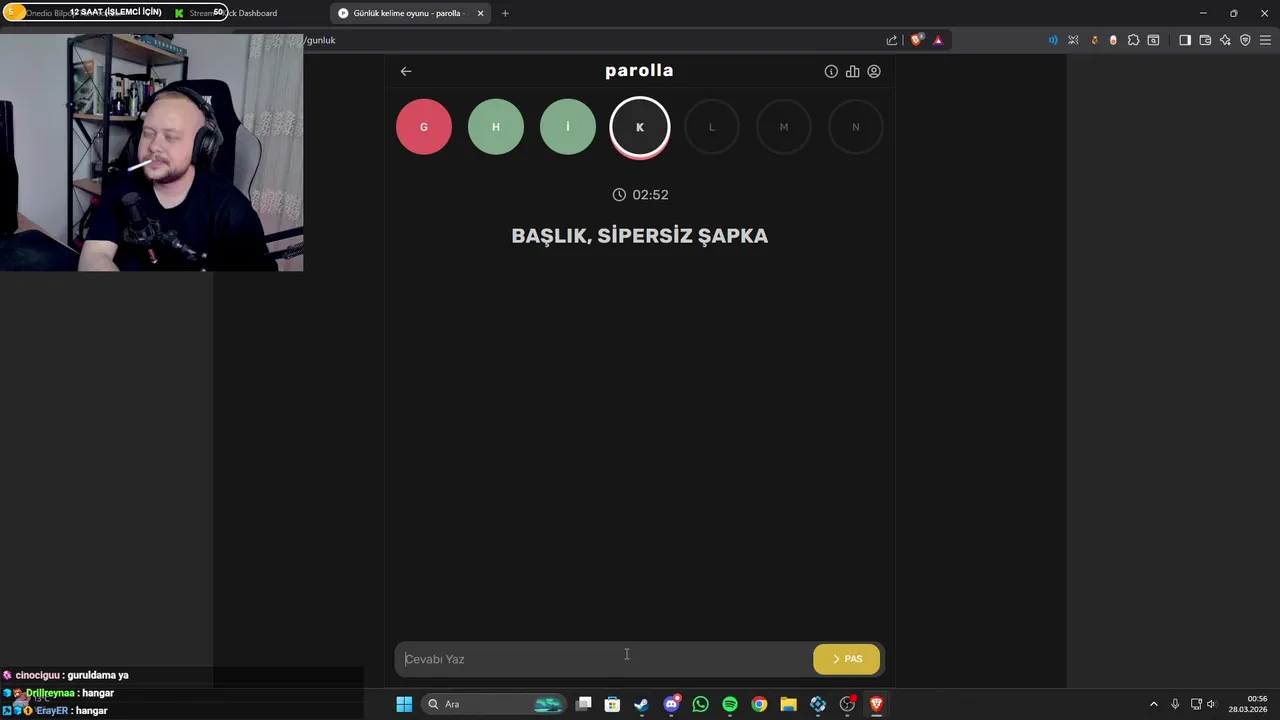Open a new browser tab
The width and height of the screenshot is (1280, 720).
tap(505, 13)
